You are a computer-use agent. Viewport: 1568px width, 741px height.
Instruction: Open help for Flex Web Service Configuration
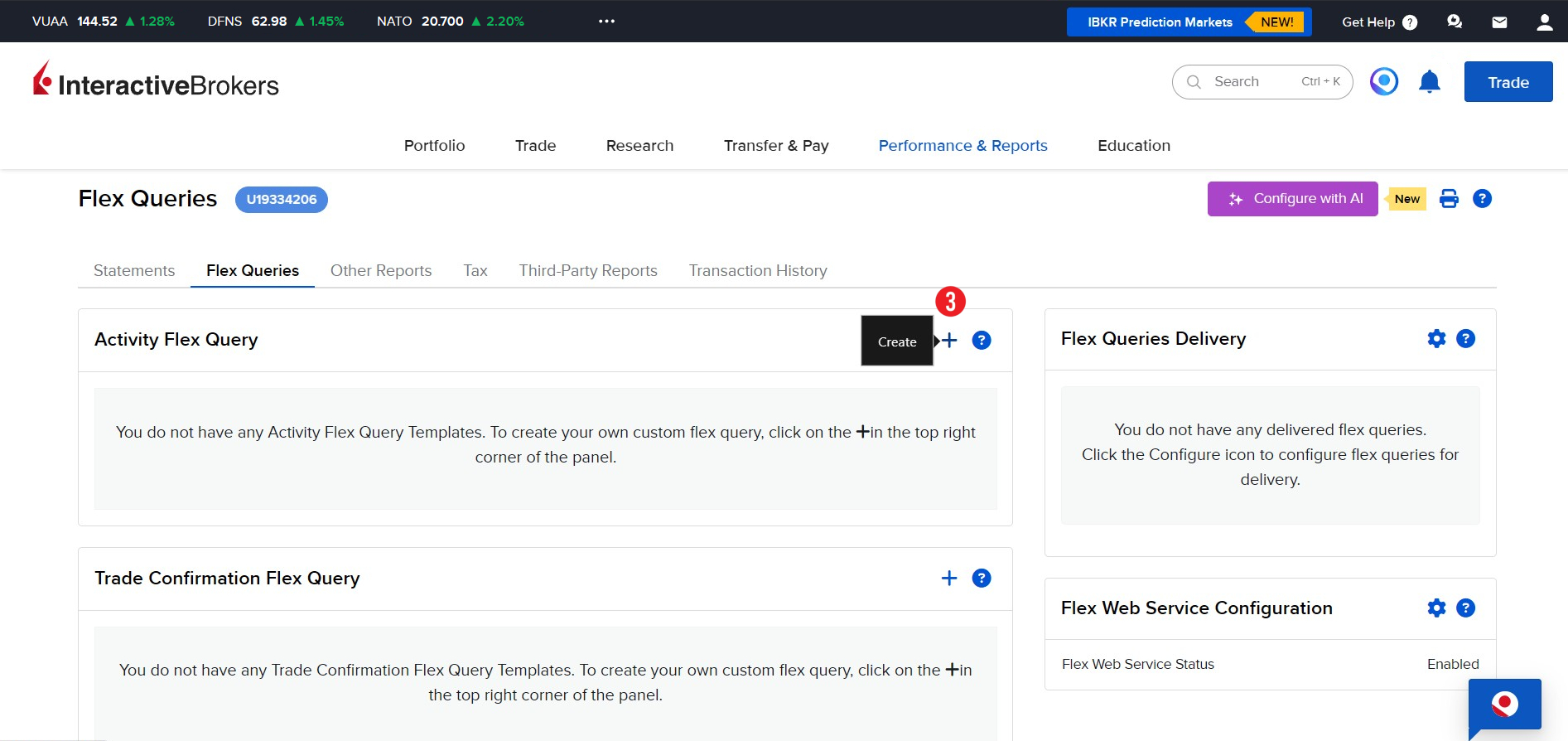click(1466, 608)
